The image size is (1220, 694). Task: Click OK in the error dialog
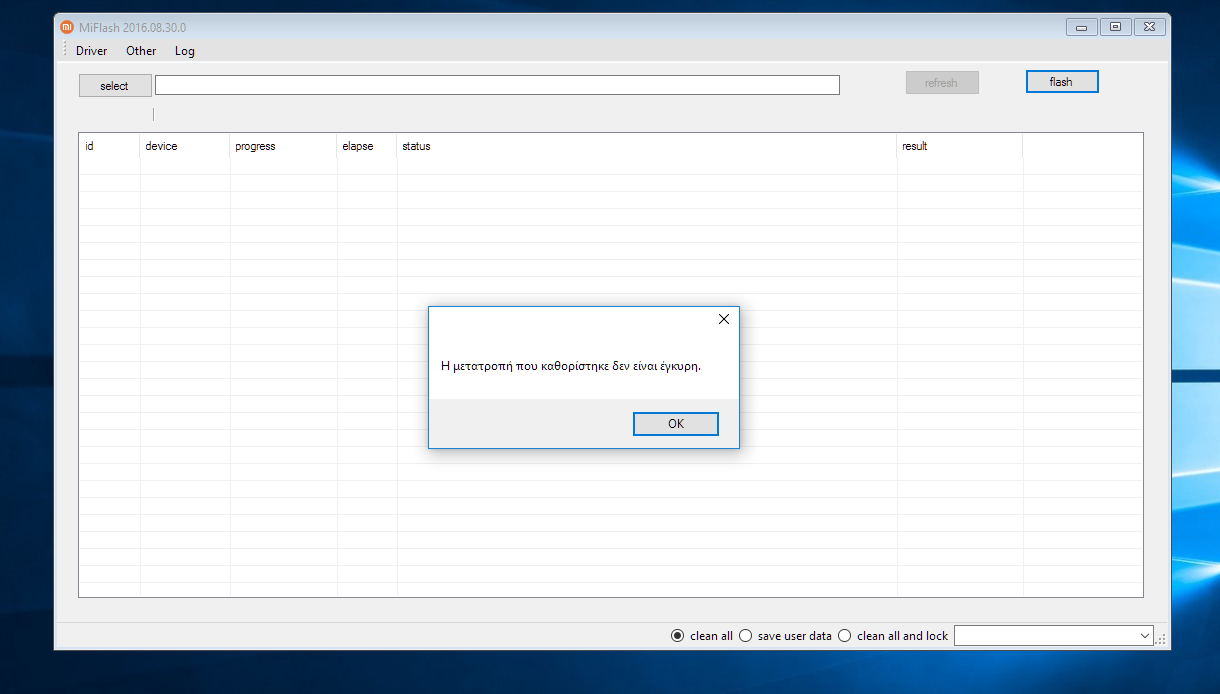point(676,424)
